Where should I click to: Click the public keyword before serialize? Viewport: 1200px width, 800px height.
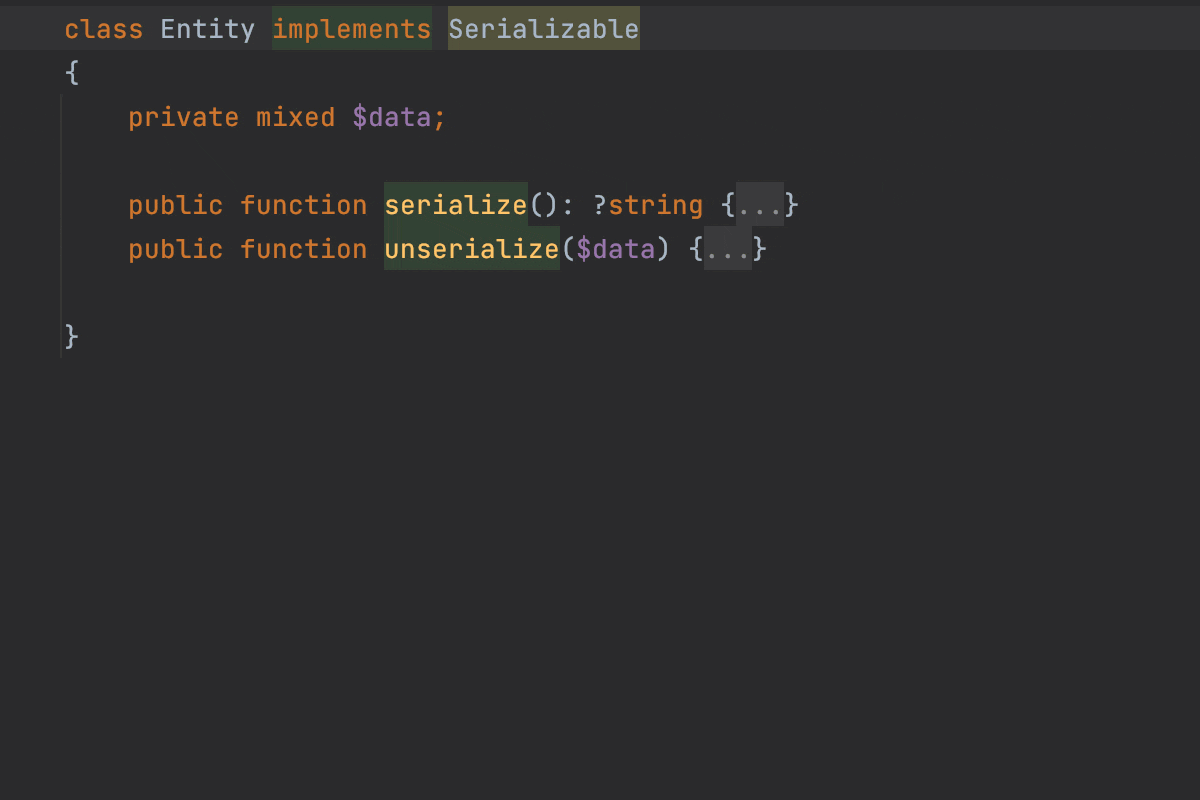[176, 205]
